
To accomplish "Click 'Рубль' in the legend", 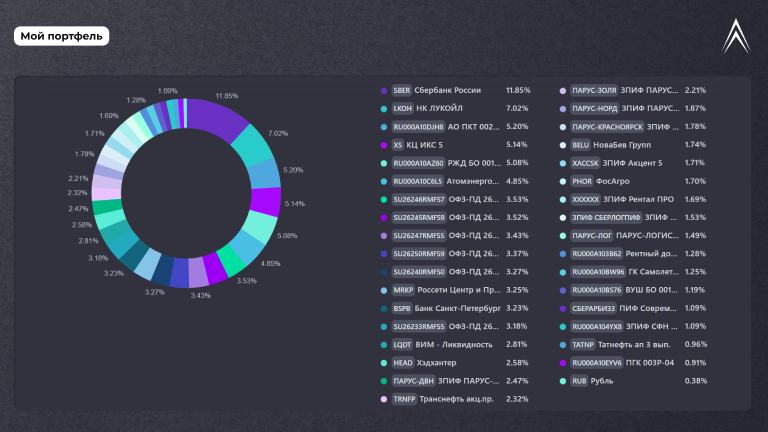I will [602, 381].
